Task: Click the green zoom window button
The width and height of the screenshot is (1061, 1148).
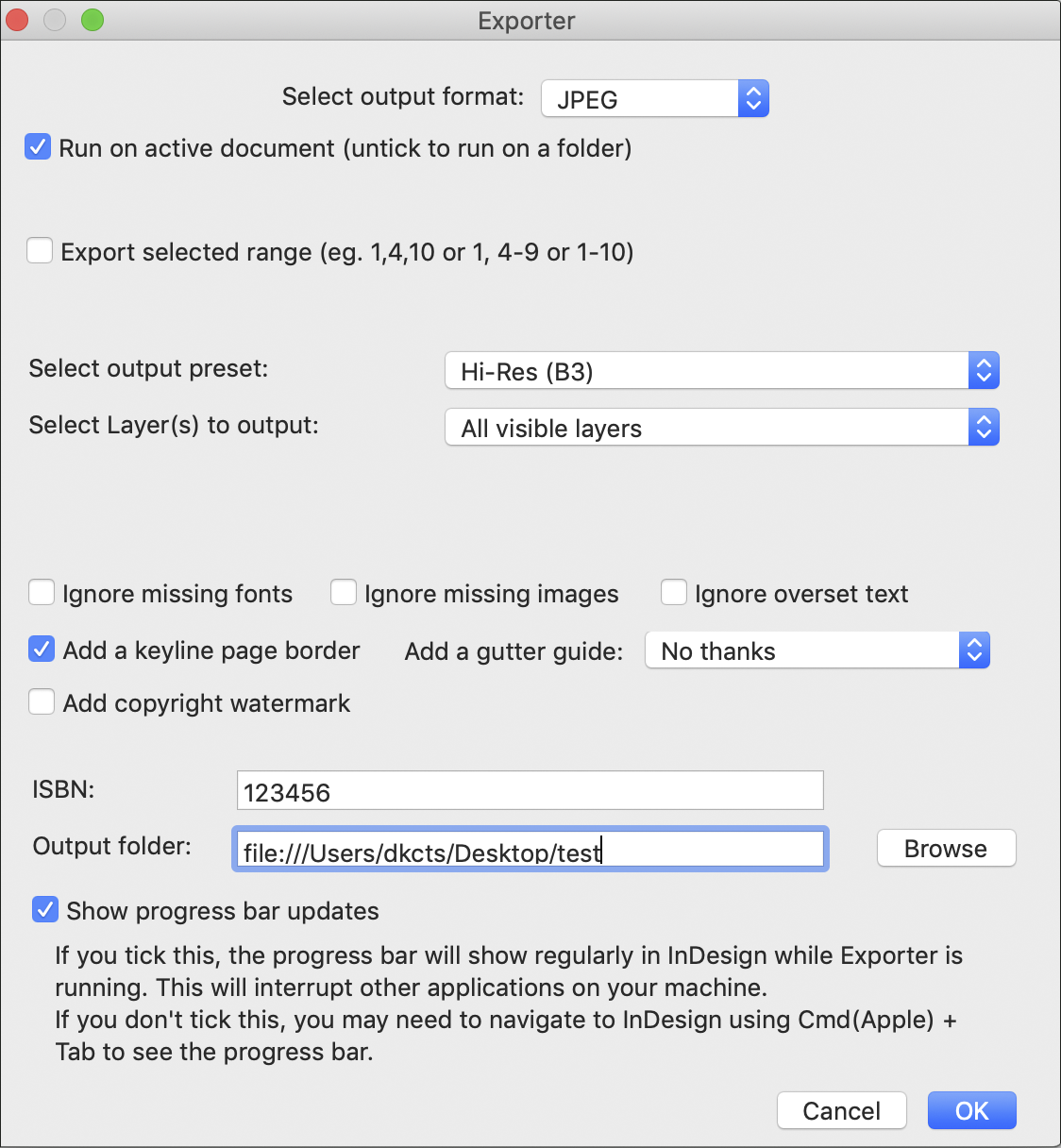Action: pos(93,20)
